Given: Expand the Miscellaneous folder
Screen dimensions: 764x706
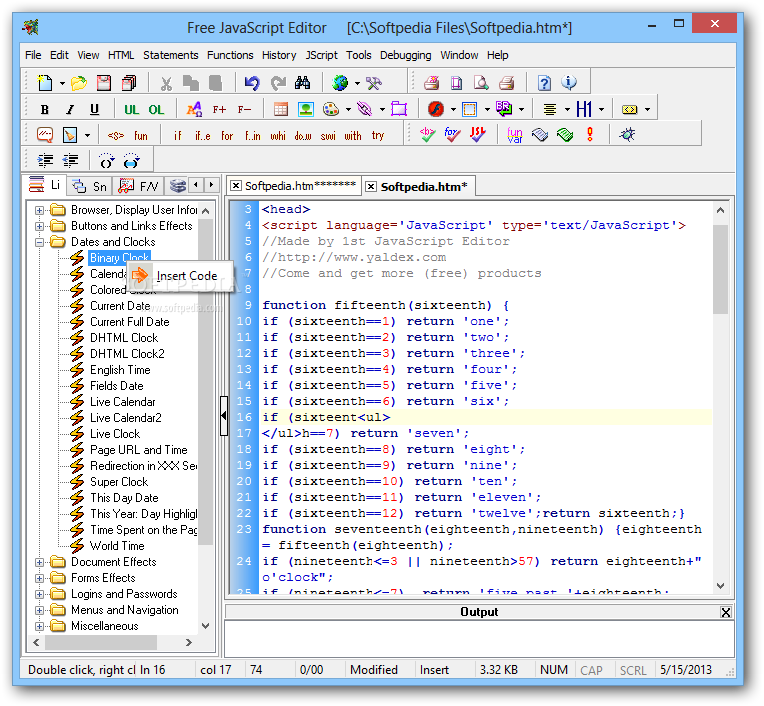Looking at the screenshot, I should pyautogui.click(x=39, y=627).
